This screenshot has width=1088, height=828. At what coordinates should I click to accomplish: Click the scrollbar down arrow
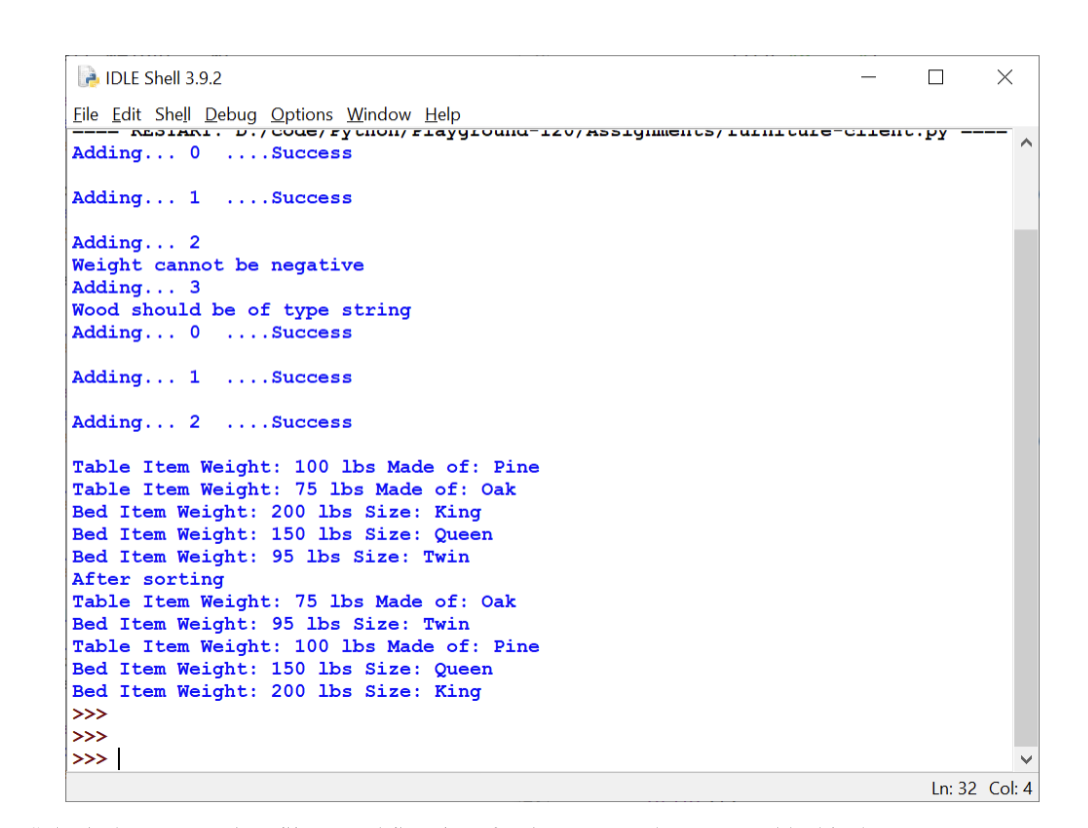click(1026, 760)
